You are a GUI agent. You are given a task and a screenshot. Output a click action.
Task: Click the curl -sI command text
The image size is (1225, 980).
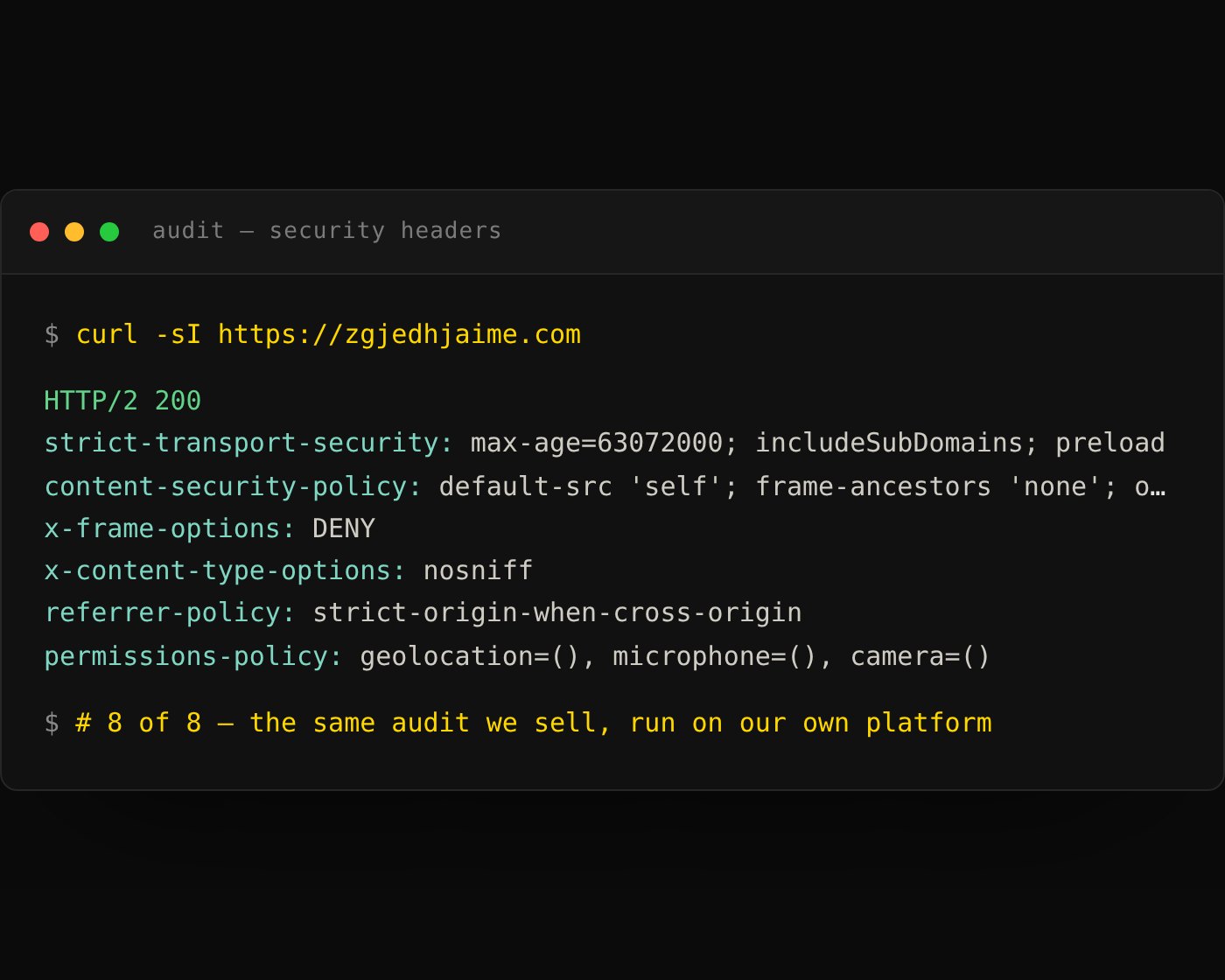pyautogui.click(x=138, y=334)
